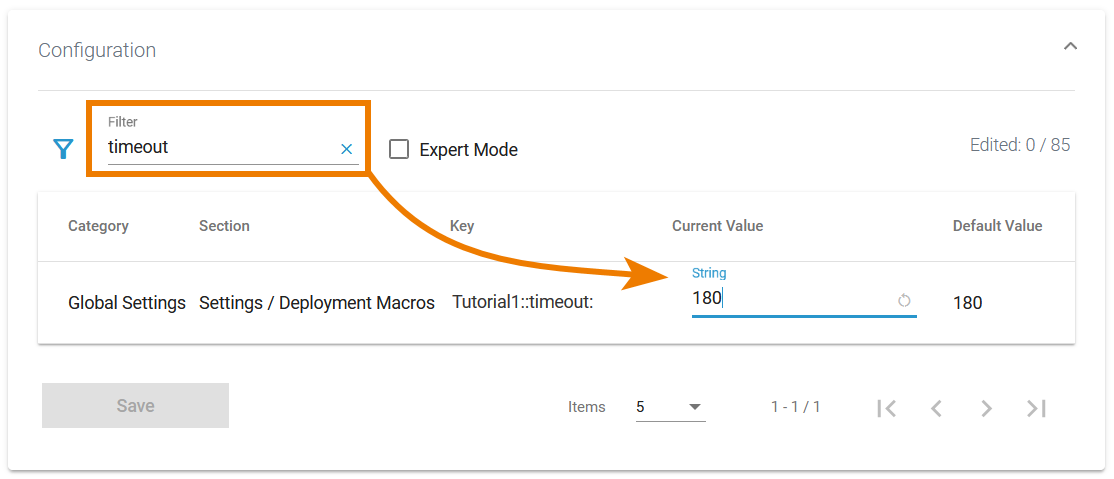Edit the Current Value string field
The image size is (1114, 479).
click(x=790, y=298)
